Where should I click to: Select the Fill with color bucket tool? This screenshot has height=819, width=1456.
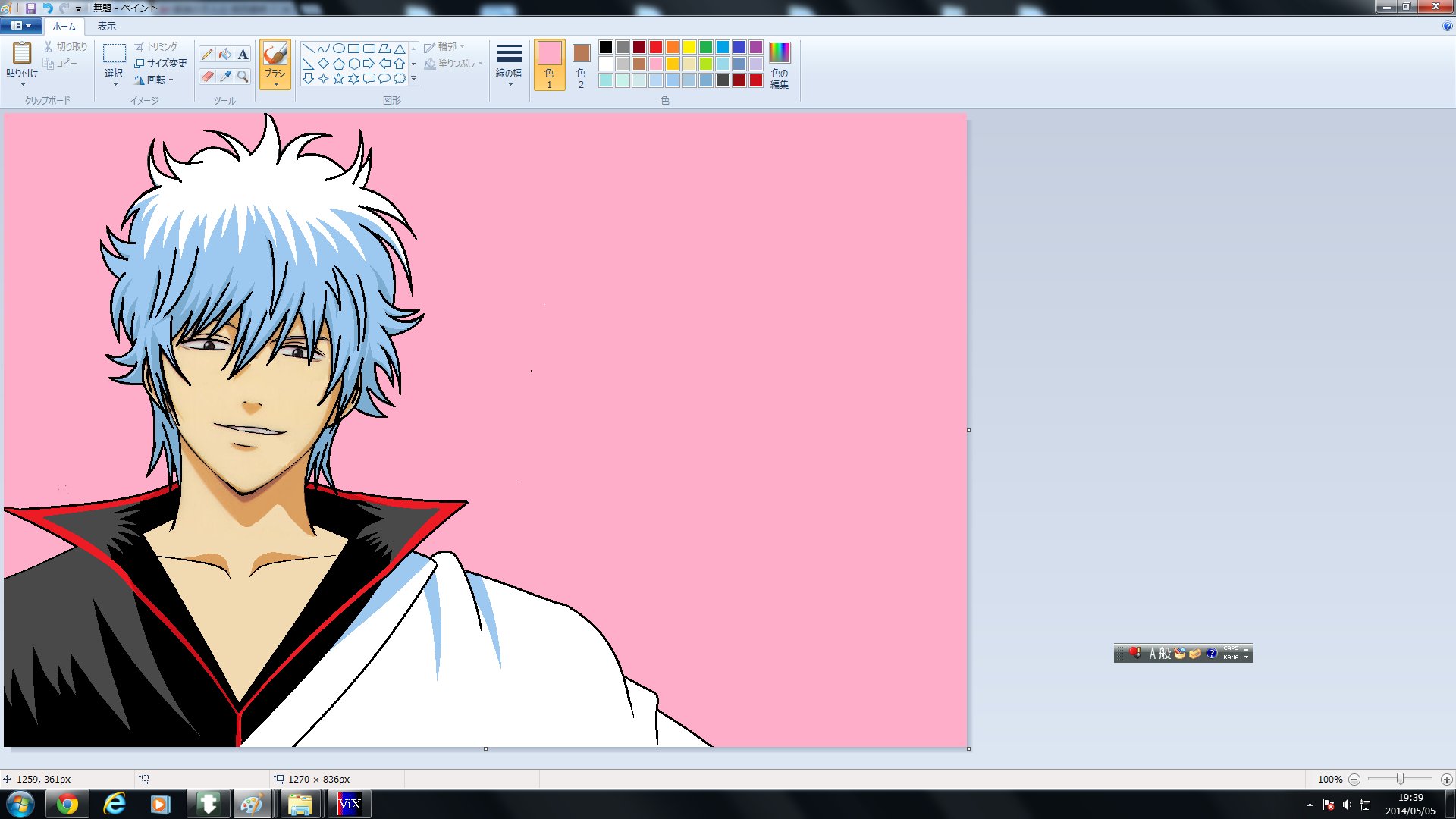(x=225, y=54)
